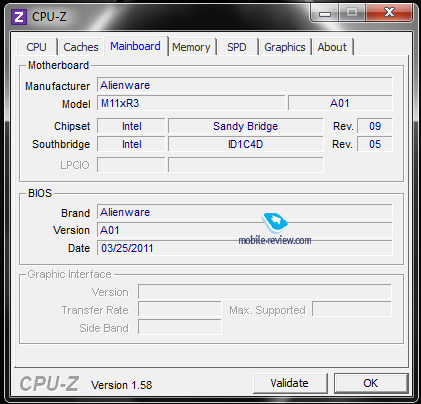The image size is (421, 404).
Task: Go to the Memory tab
Action: 191,47
